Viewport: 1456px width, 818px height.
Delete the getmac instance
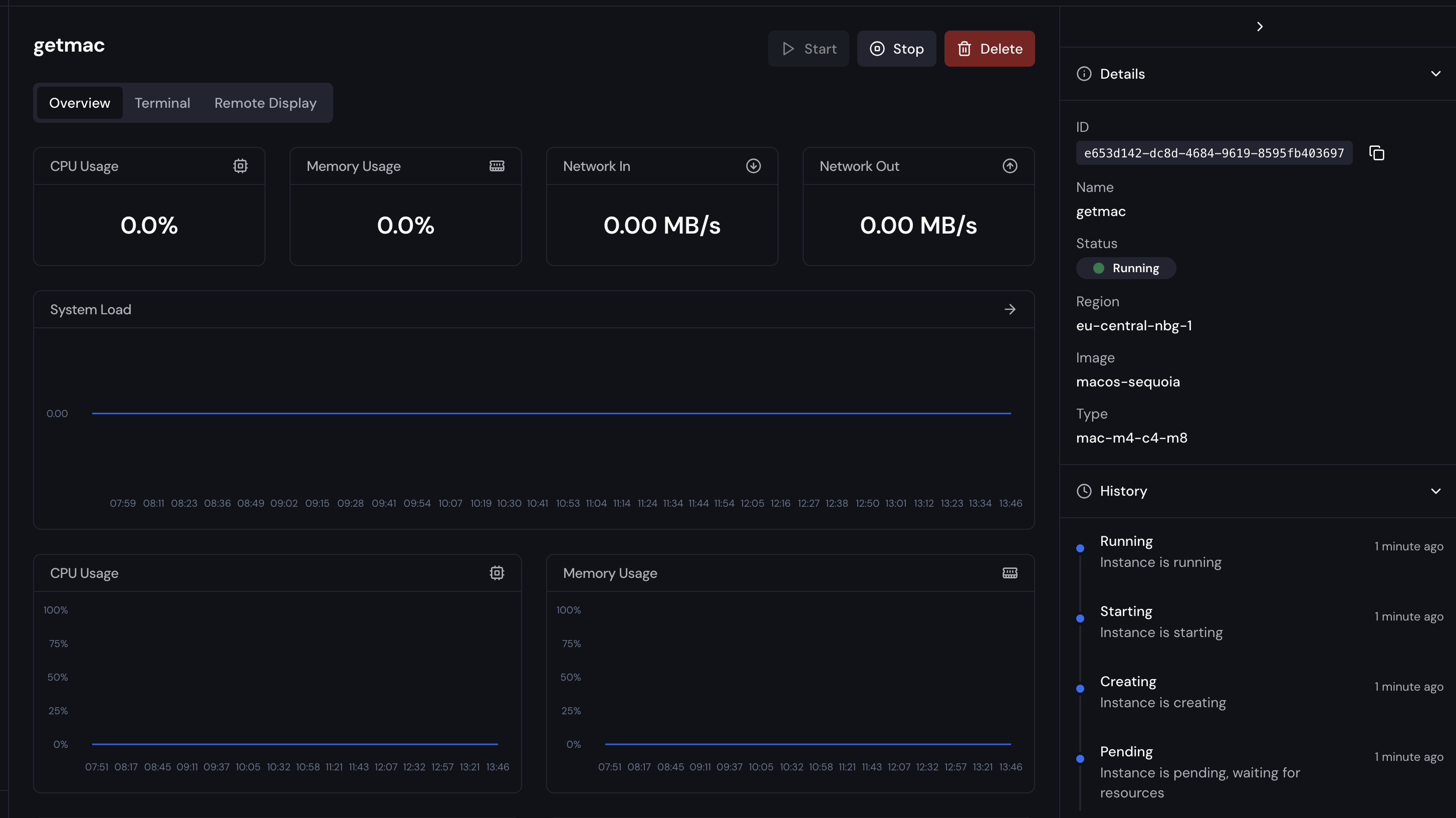pos(989,49)
